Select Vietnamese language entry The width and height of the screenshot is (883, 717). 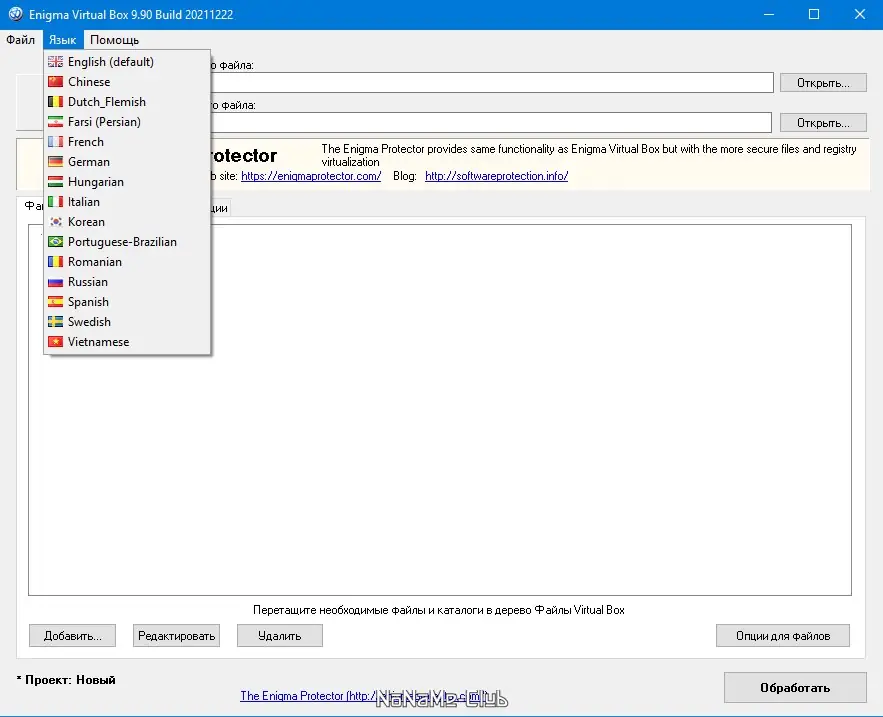pos(127,342)
